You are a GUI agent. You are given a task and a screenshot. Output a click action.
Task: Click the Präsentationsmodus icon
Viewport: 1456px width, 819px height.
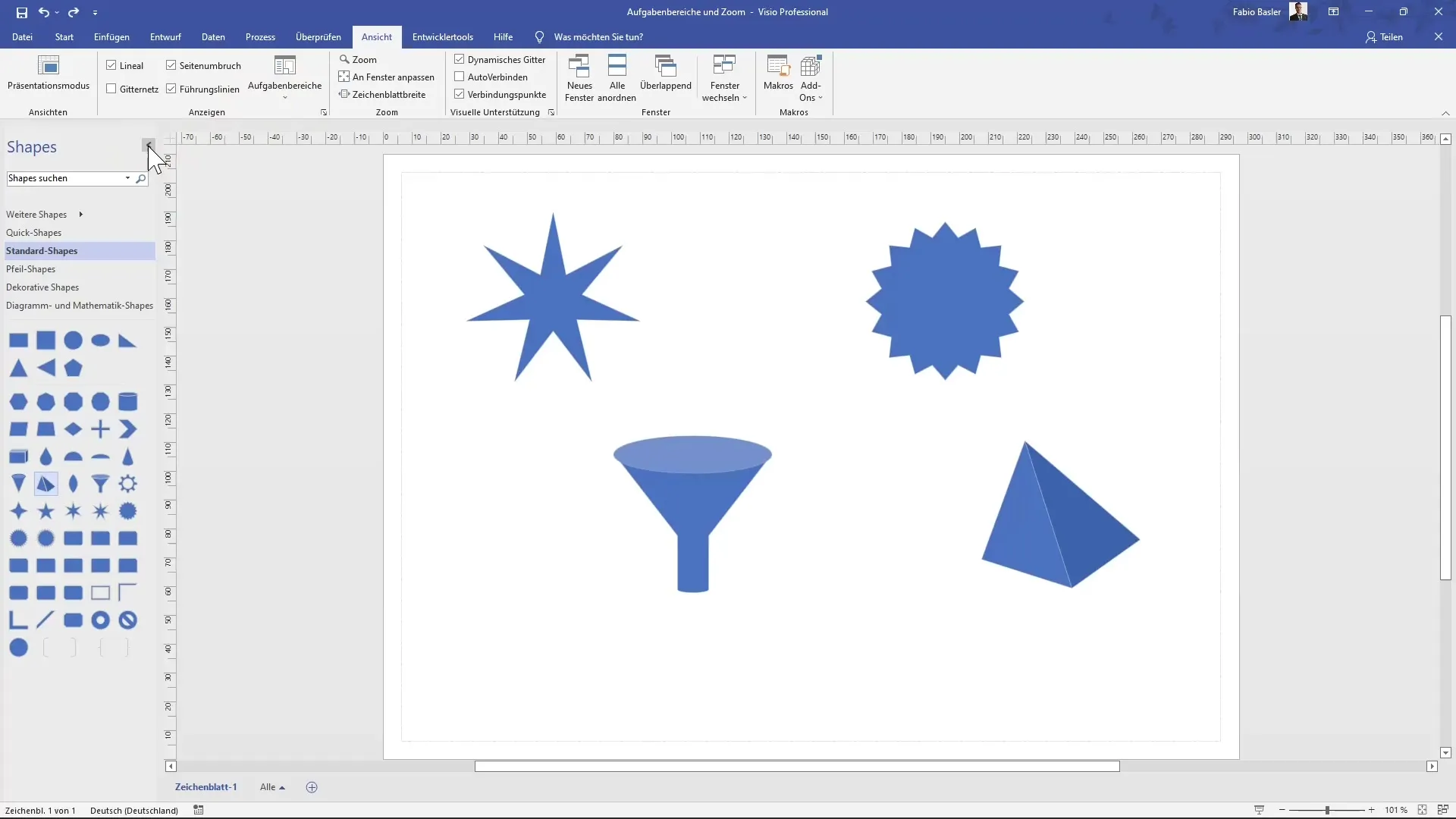coord(48,66)
